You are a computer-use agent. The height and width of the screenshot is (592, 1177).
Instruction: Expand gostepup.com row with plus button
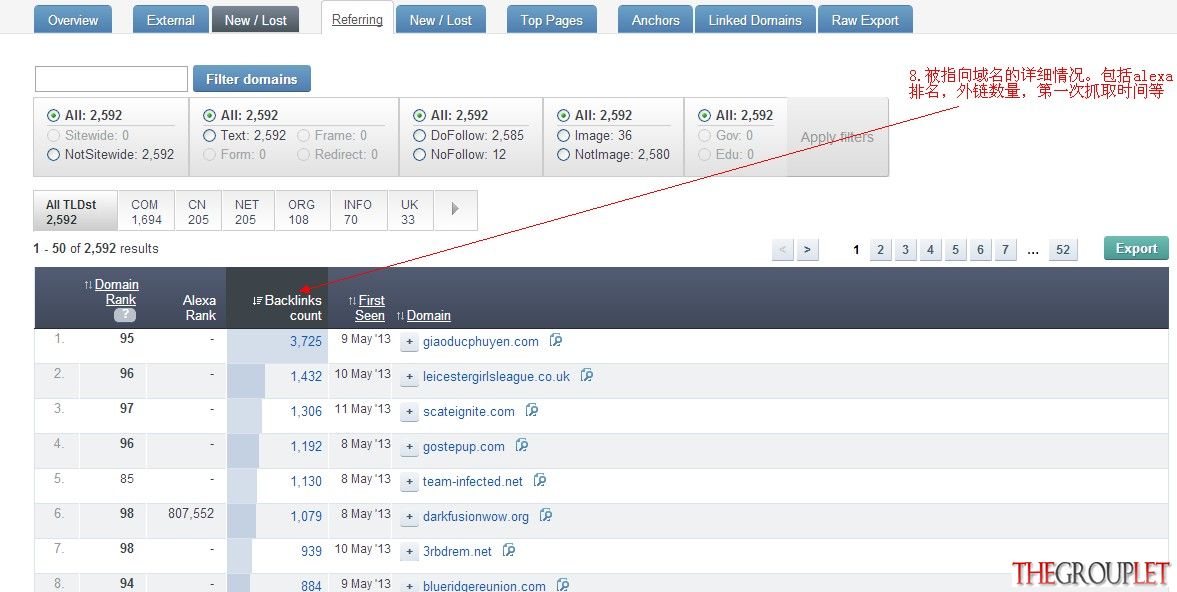tap(409, 447)
